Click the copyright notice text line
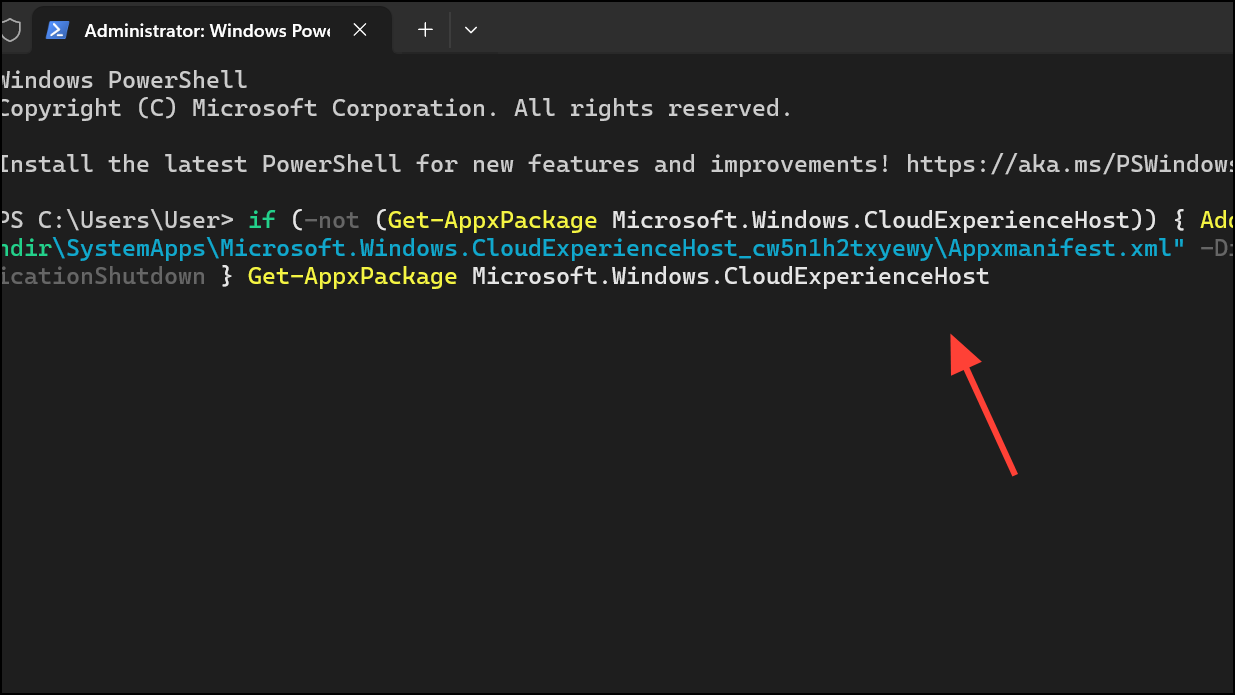This screenshot has width=1235, height=695. pyautogui.click(x=395, y=107)
